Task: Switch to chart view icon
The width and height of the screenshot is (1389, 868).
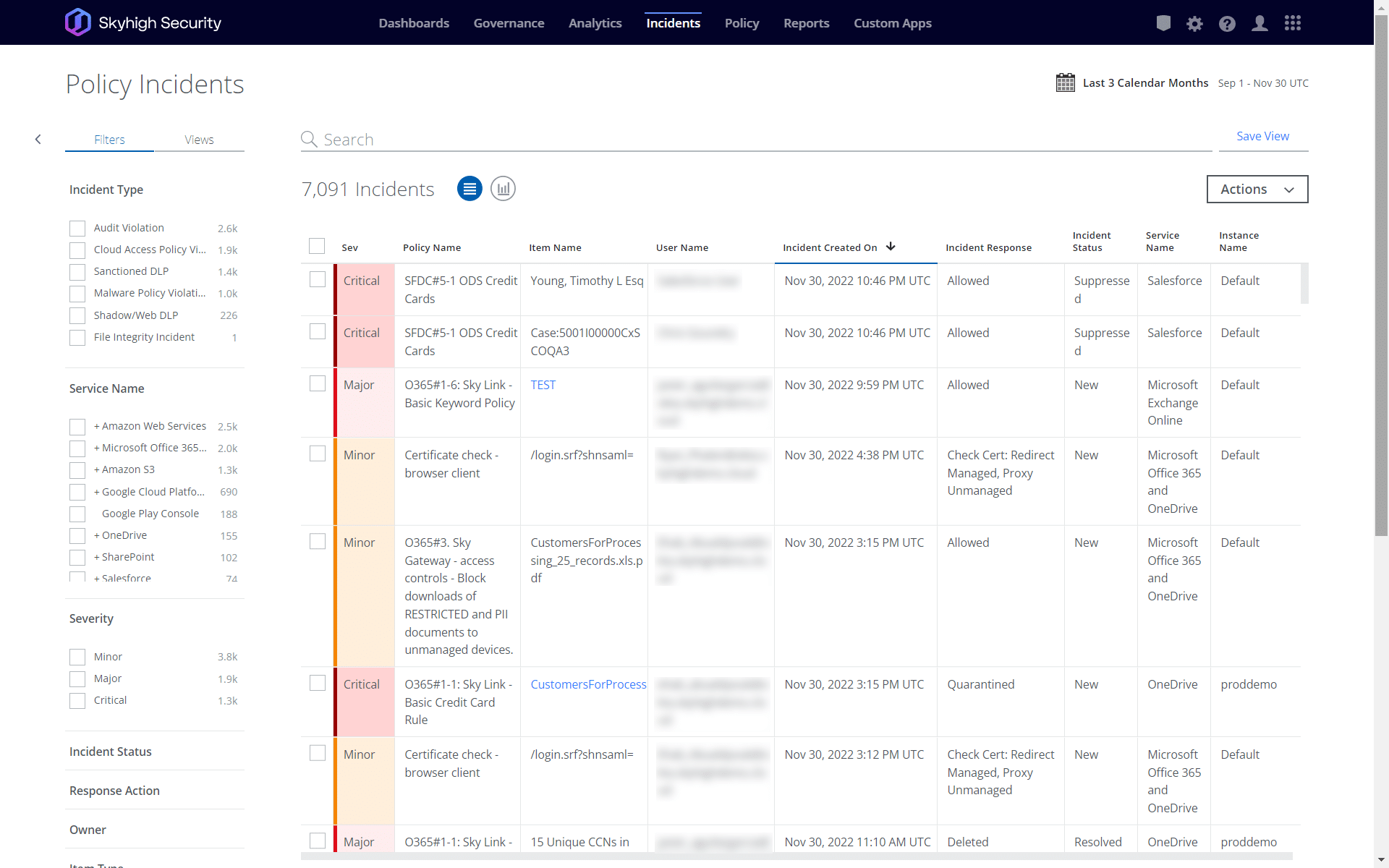Action: coord(503,189)
